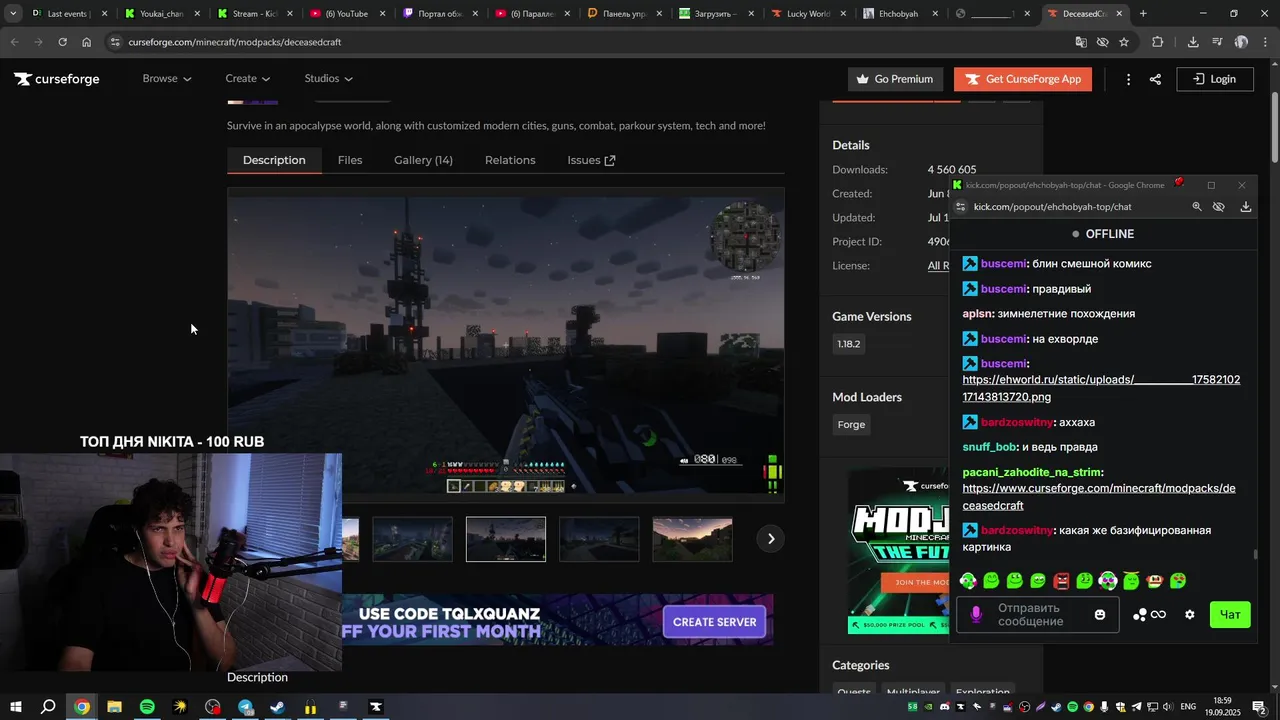Toggle the eye-slash icon in Chrome address bar

click(1103, 42)
